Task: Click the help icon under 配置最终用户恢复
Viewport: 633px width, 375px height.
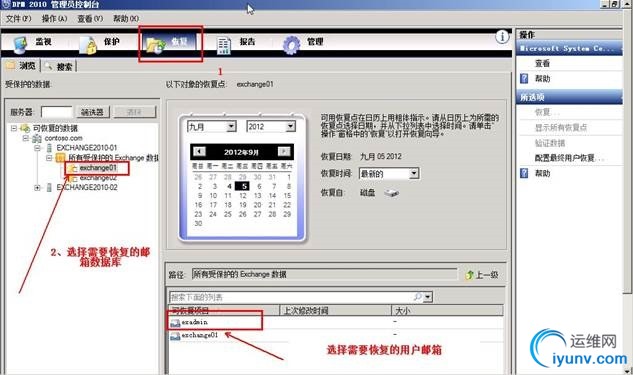Action: click(x=524, y=173)
